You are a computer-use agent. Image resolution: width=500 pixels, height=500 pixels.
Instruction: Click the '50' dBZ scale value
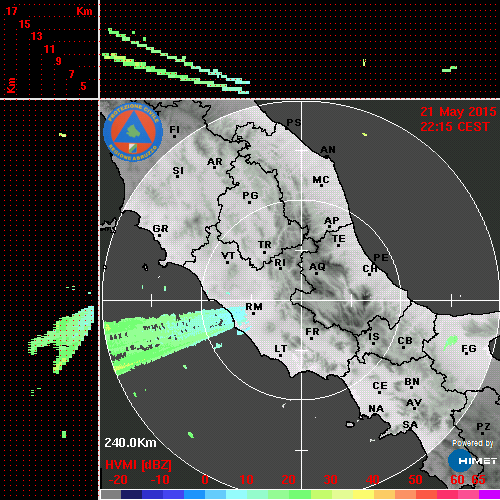click(415, 480)
